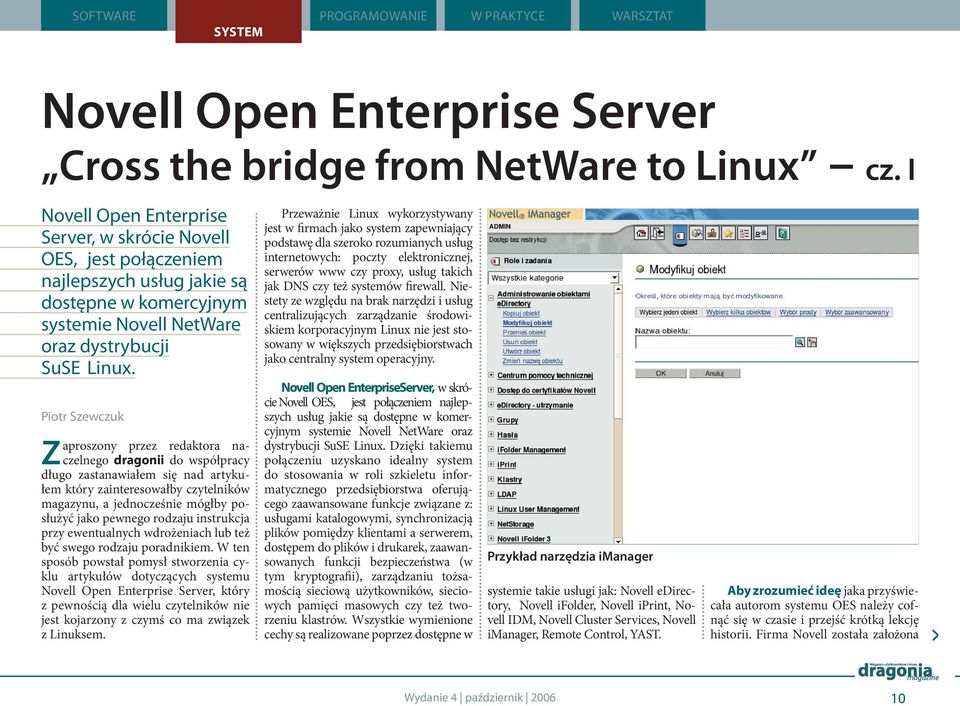Expand the iFolder Management node
Screen dimensions: 960x706
491,449
